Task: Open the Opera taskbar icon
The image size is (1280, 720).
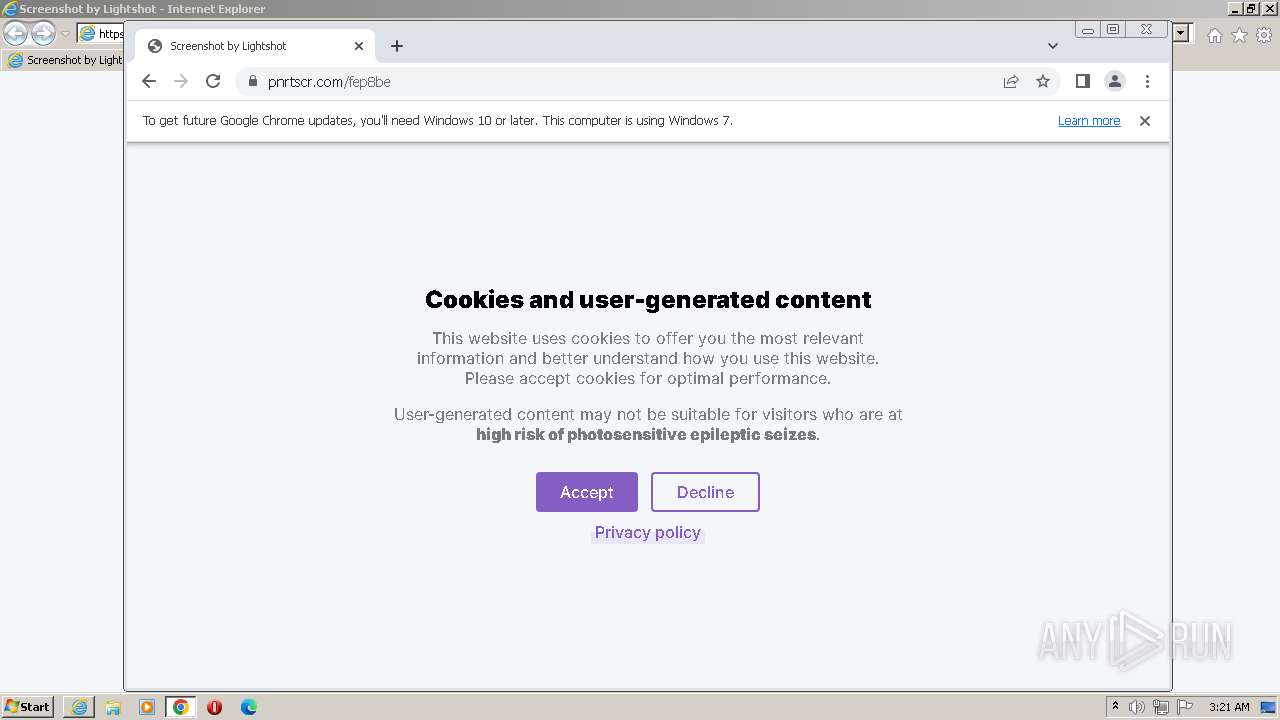Action: (x=214, y=707)
